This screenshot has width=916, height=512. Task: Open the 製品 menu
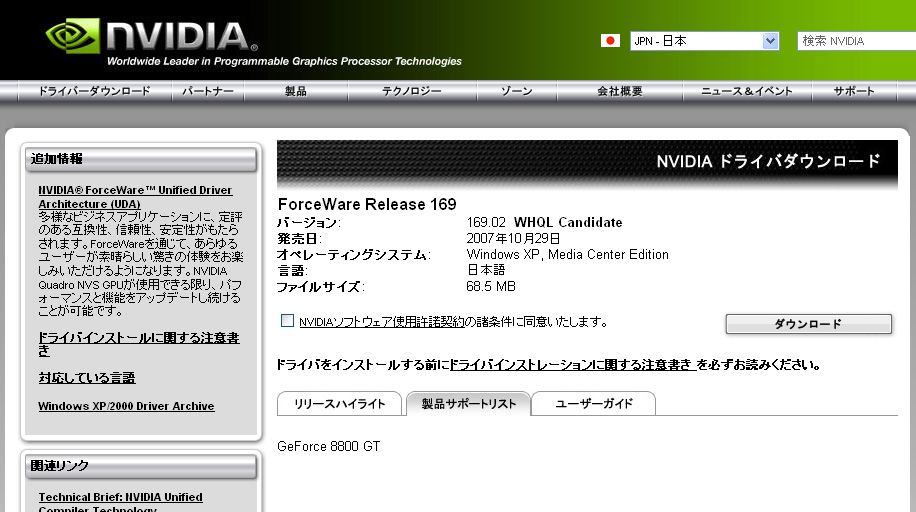click(x=296, y=91)
